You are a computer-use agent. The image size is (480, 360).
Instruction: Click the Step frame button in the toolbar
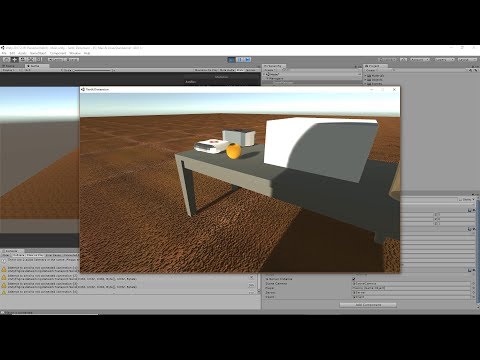(247, 59)
